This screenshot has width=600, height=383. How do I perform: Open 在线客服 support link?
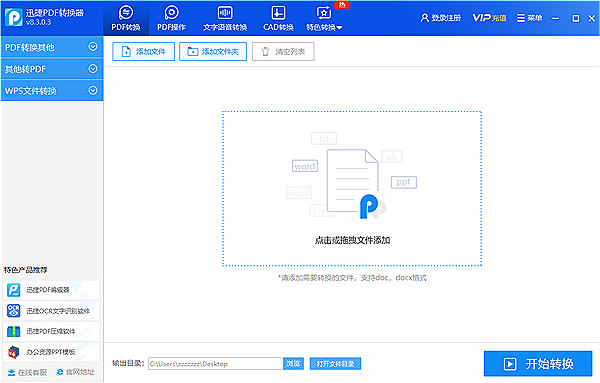pyautogui.click(x=28, y=372)
